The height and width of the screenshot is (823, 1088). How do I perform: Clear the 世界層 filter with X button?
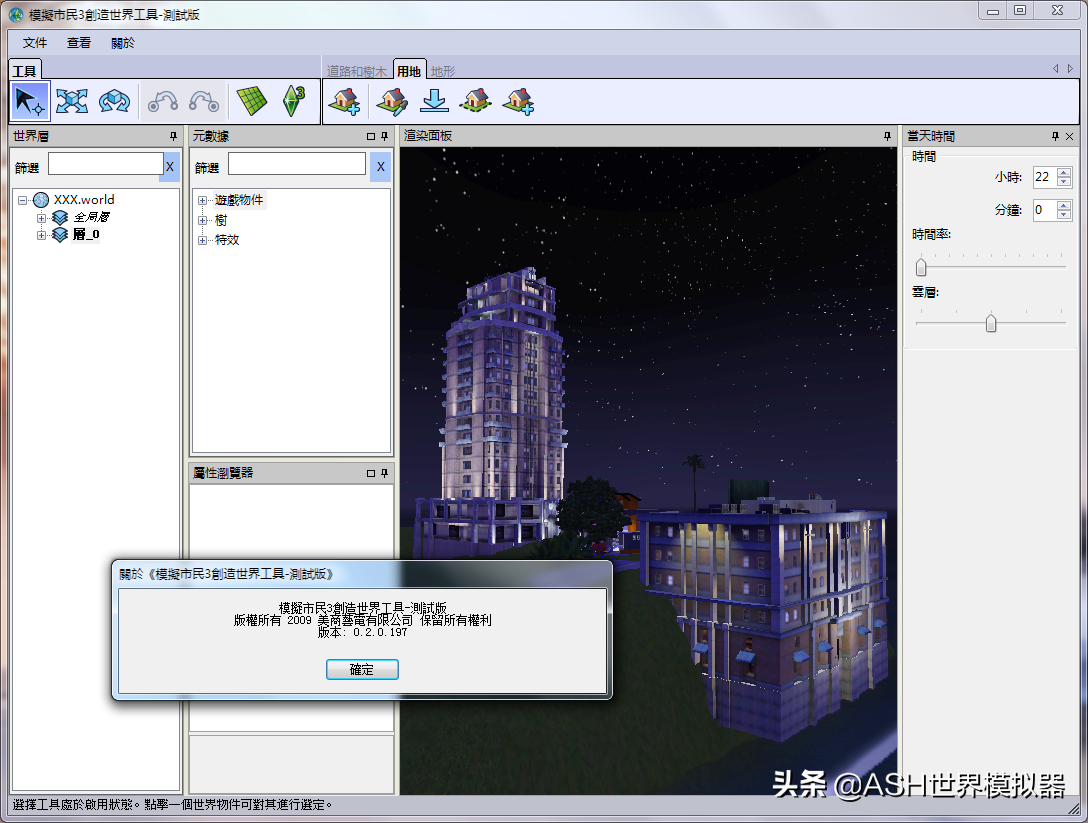169,167
